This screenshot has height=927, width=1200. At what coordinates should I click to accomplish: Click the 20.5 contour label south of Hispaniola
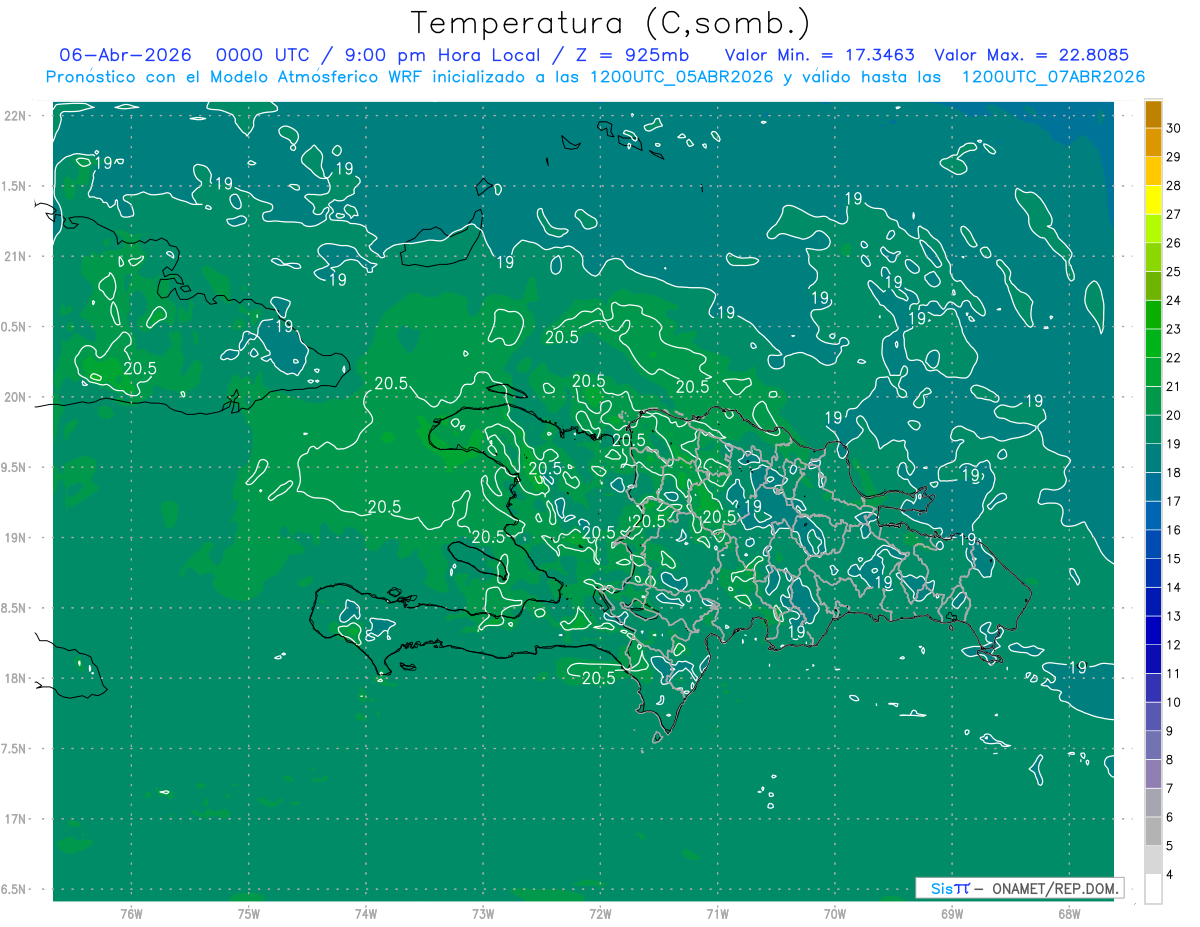coord(598,678)
